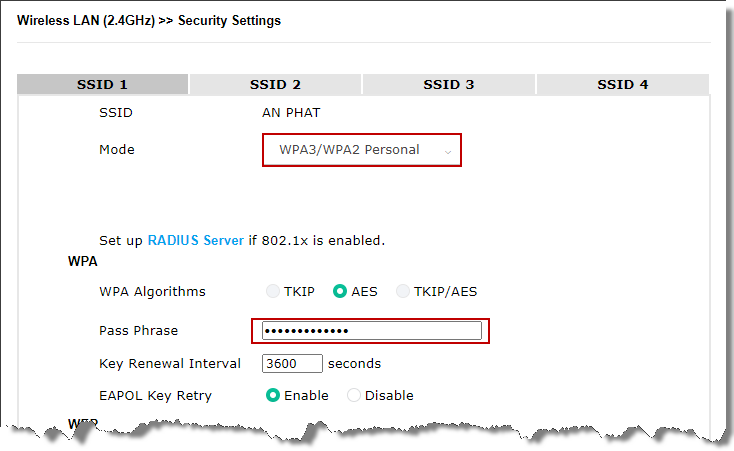
Task: Click the Disable label for EAPOL
Action: pyautogui.click(x=389, y=395)
